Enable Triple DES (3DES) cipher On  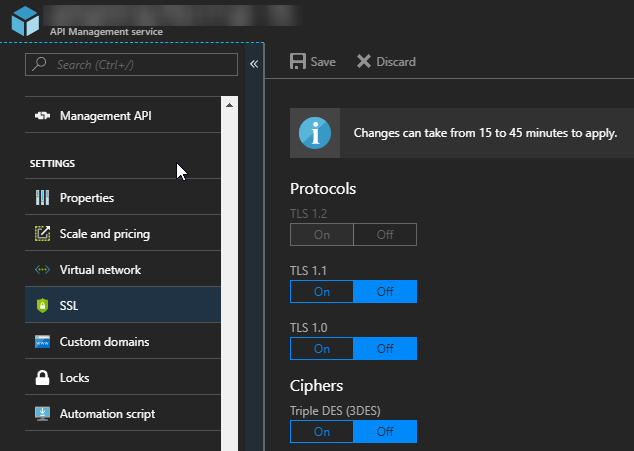tap(322, 432)
